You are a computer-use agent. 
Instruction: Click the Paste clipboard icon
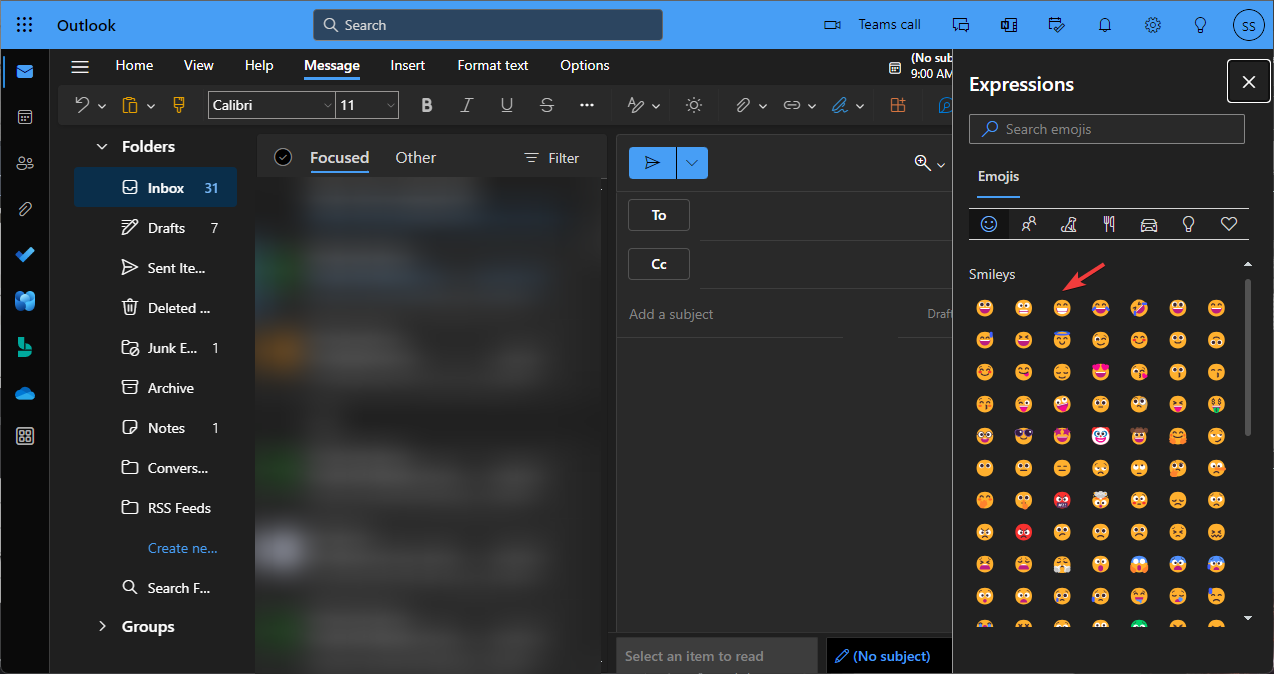click(129, 105)
